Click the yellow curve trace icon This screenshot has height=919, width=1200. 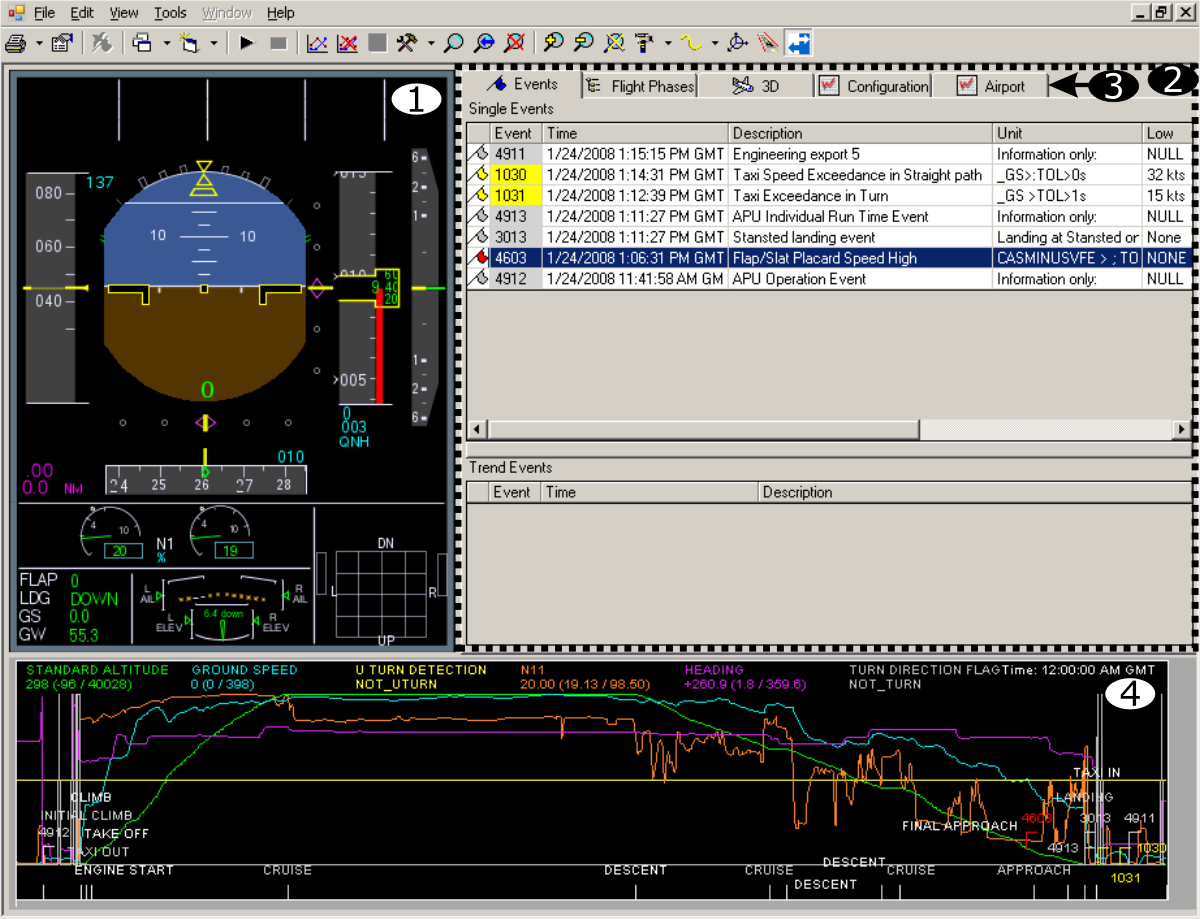point(691,43)
